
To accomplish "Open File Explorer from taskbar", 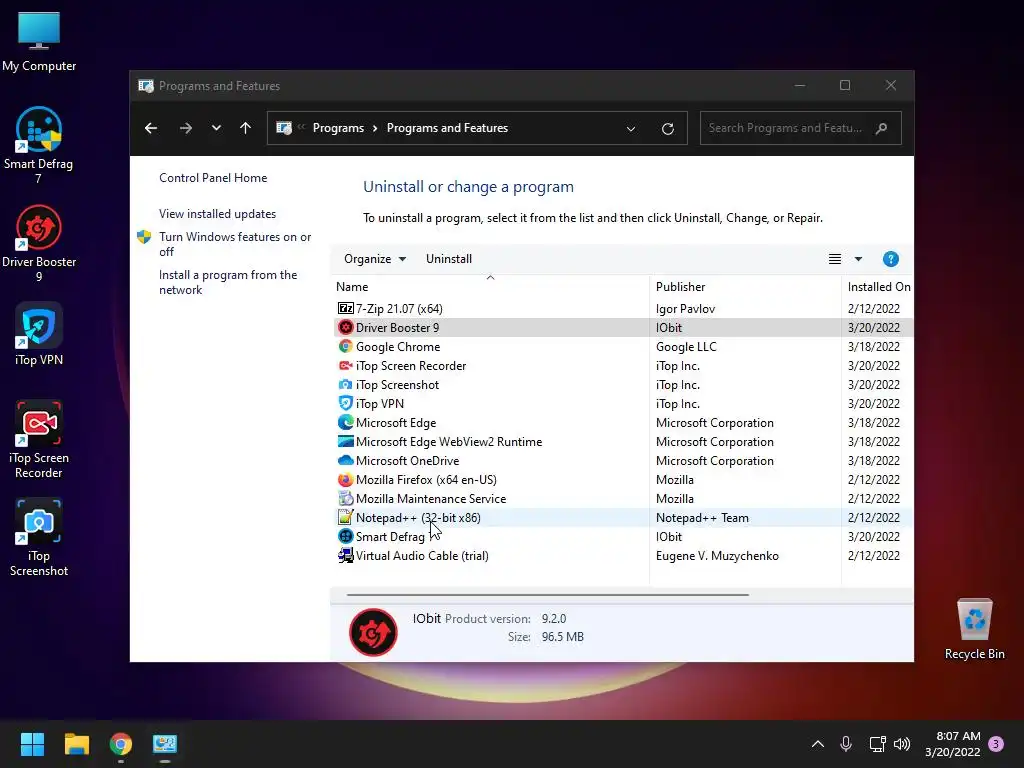I will (76, 744).
